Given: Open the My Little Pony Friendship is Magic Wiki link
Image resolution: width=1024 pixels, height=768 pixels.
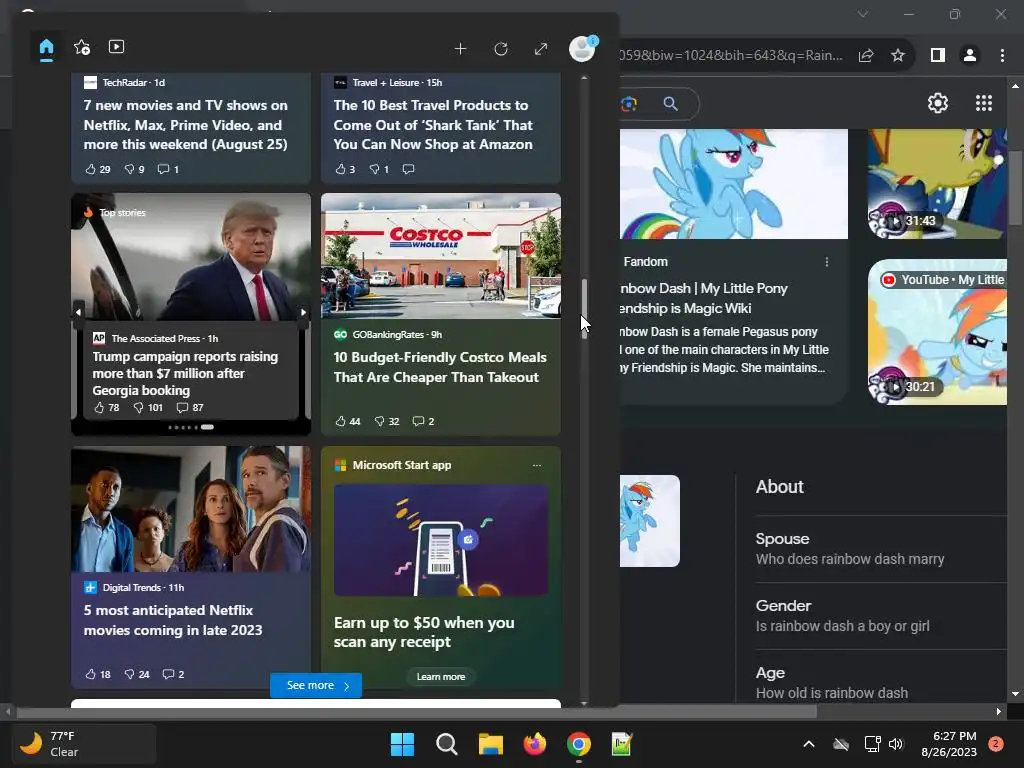Looking at the screenshot, I should (x=704, y=298).
